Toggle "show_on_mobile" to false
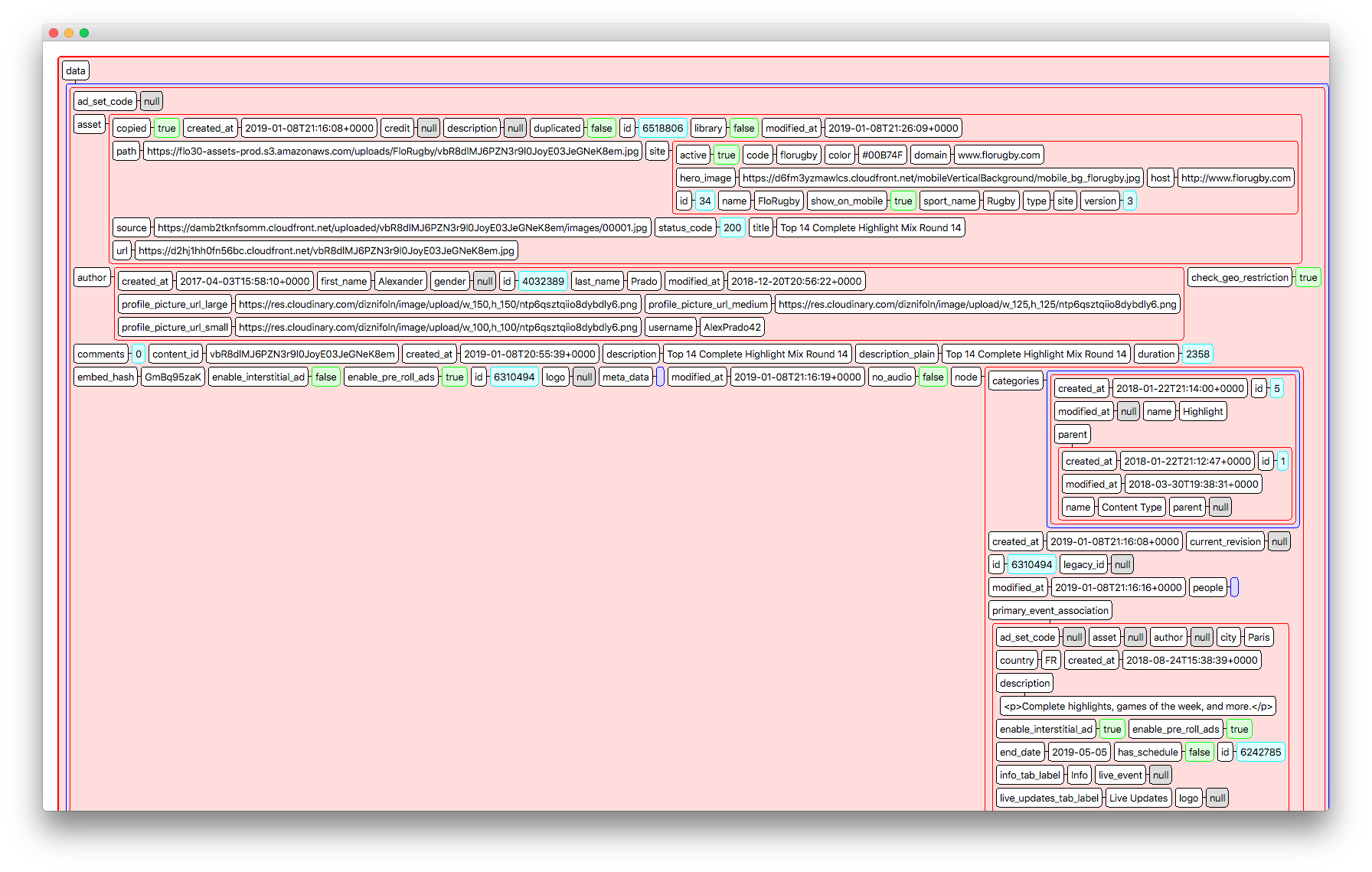Image resolution: width=1372 pixels, height=872 pixels. pos(903,201)
